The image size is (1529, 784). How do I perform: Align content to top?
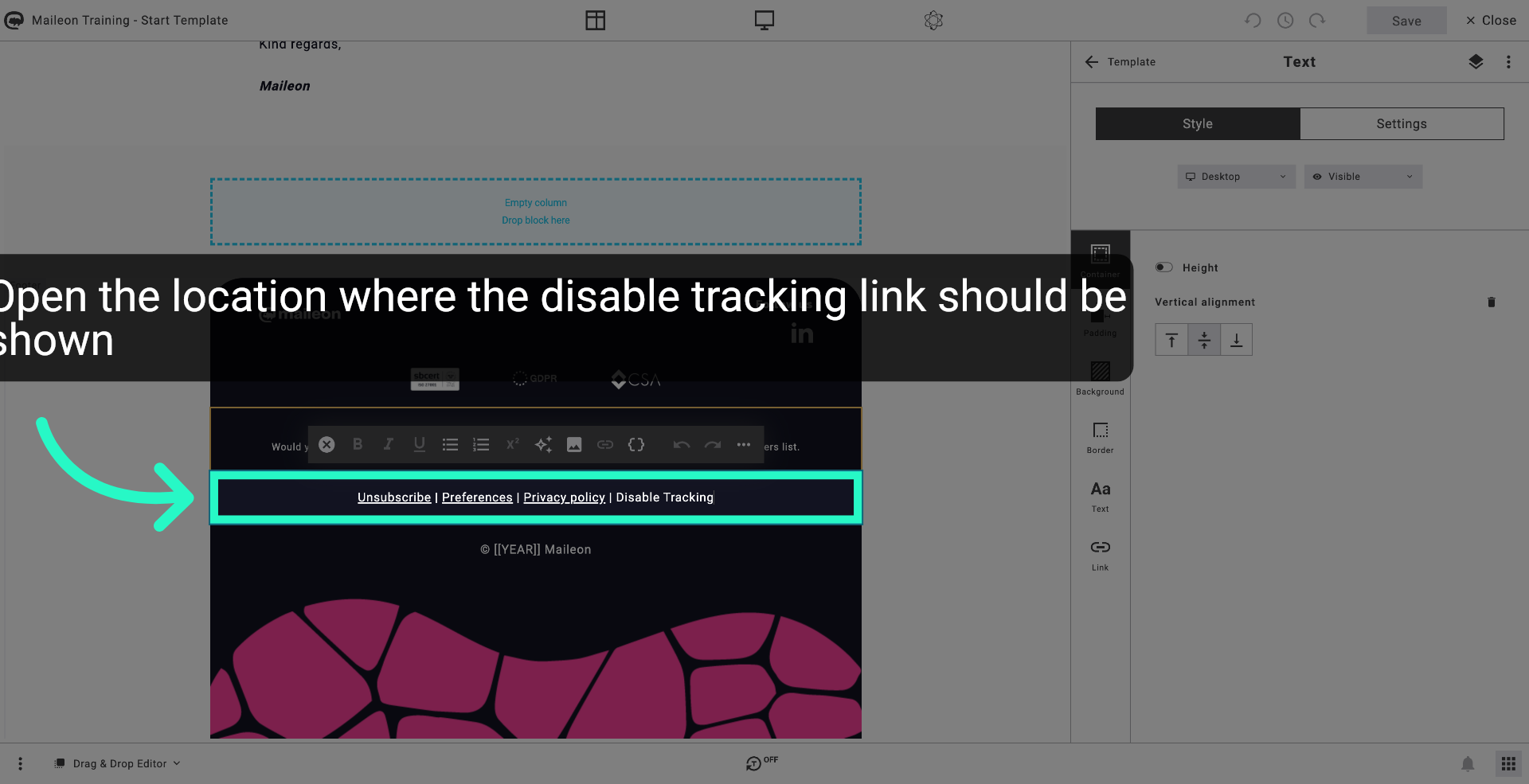[x=1171, y=340]
